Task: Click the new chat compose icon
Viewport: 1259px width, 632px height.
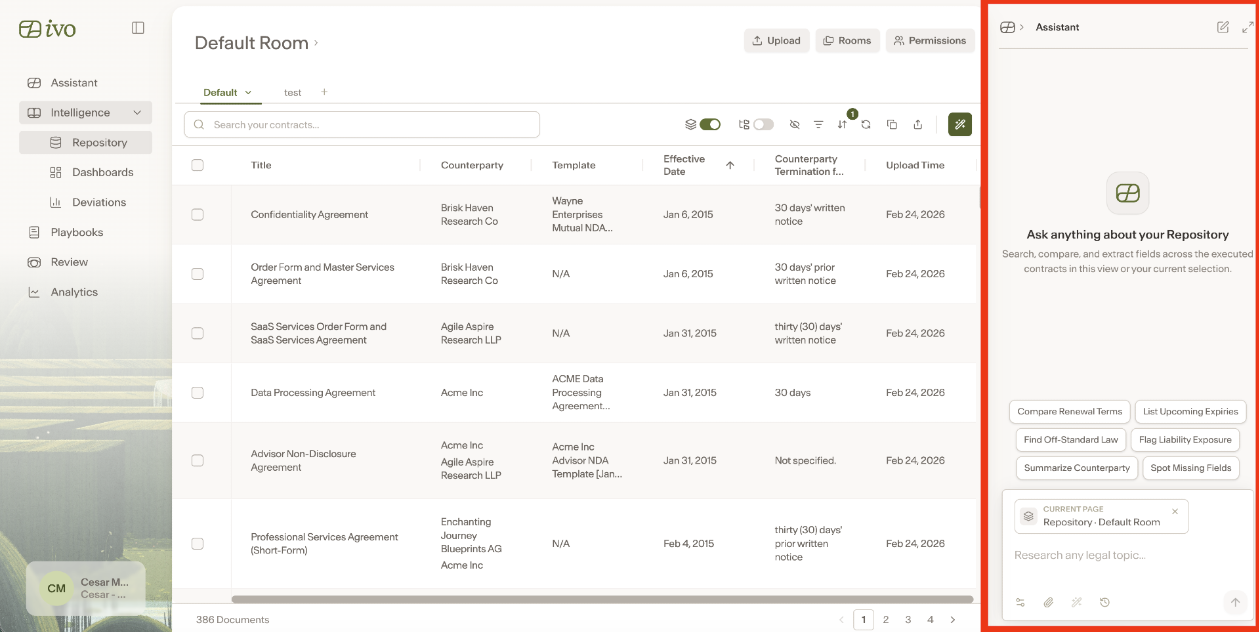Action: pyautogui.click(x=1223, y=27)
